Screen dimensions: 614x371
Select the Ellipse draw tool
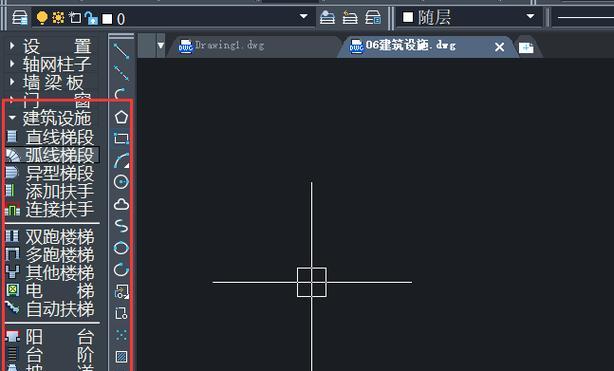(121, 248)
